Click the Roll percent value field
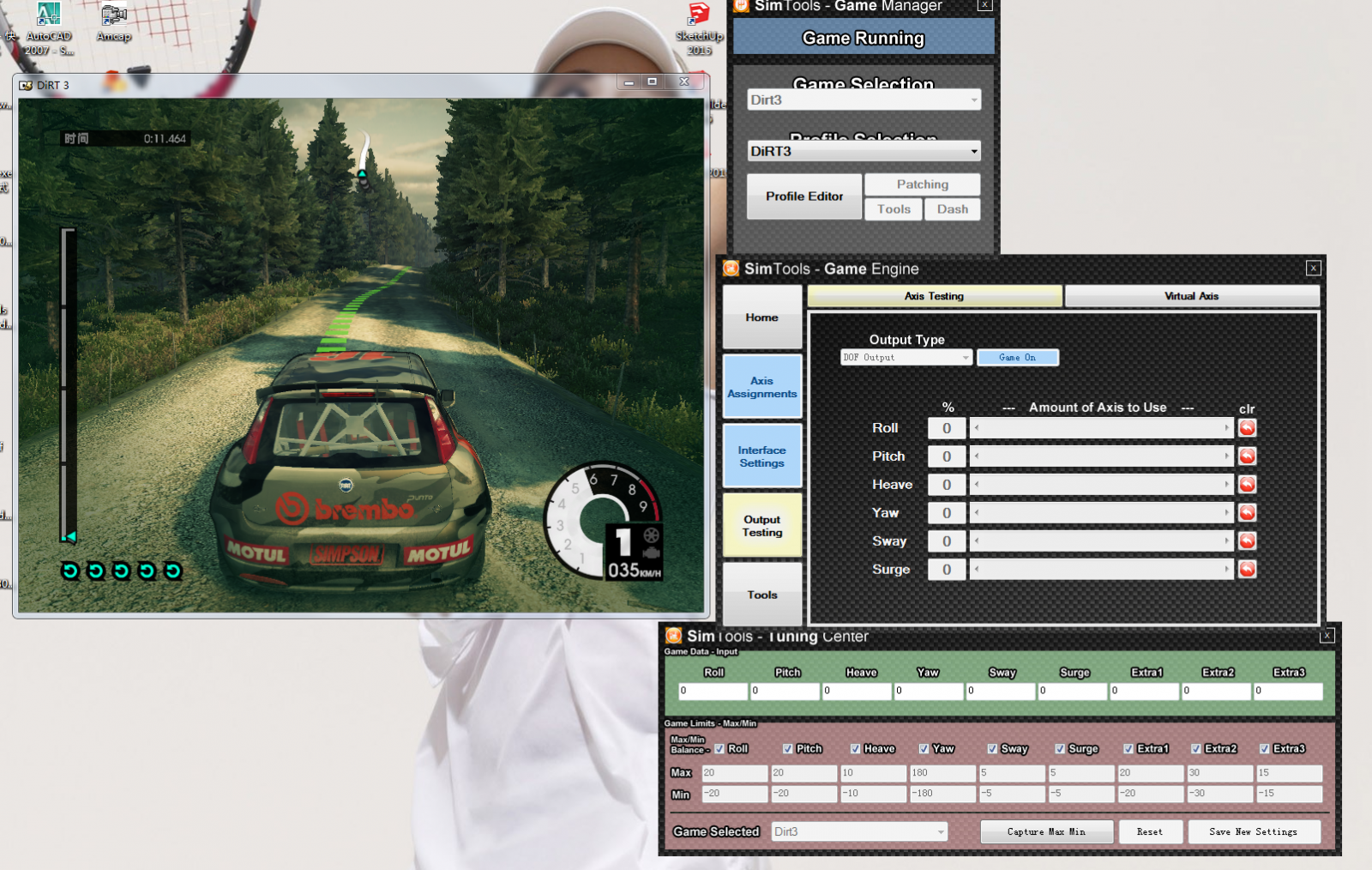1372x870 pixels. tap(947, 428)
